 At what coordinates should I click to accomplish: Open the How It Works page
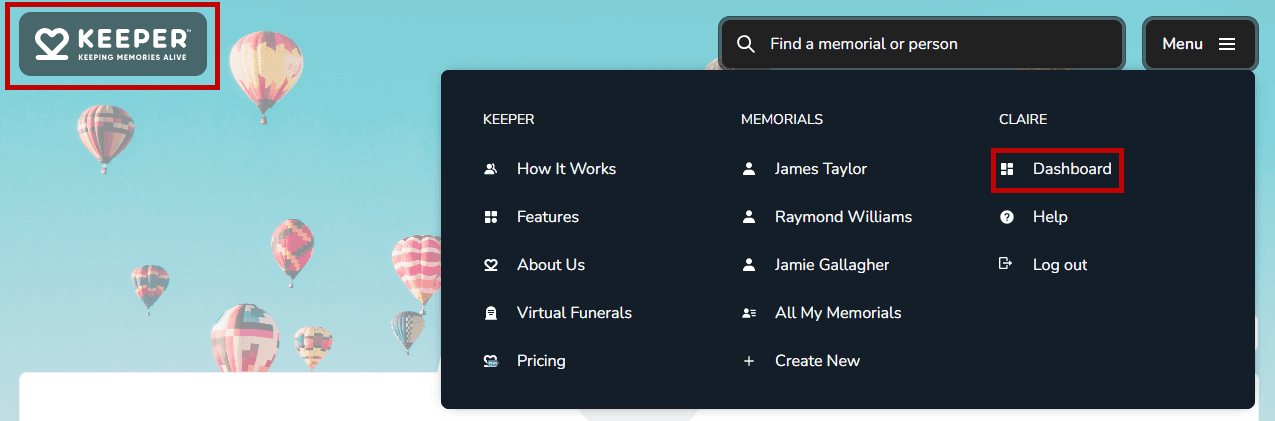566,169
